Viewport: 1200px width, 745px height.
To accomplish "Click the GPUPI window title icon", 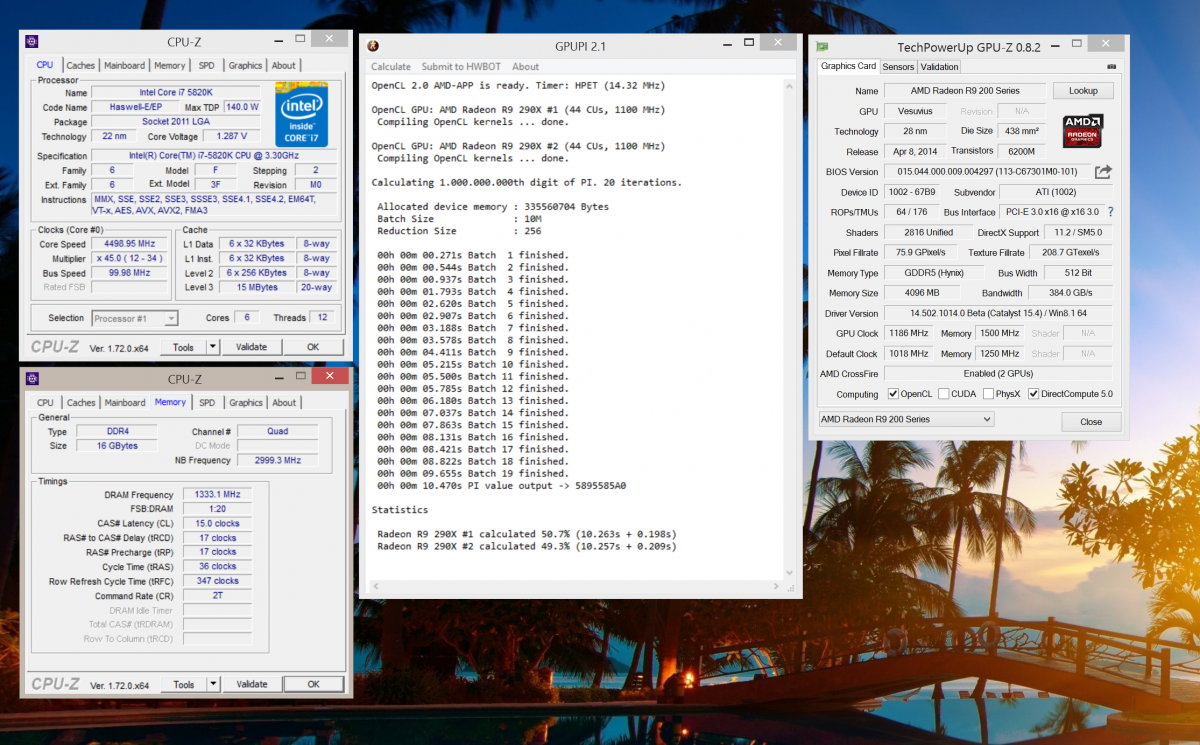I will click(373, 46).
